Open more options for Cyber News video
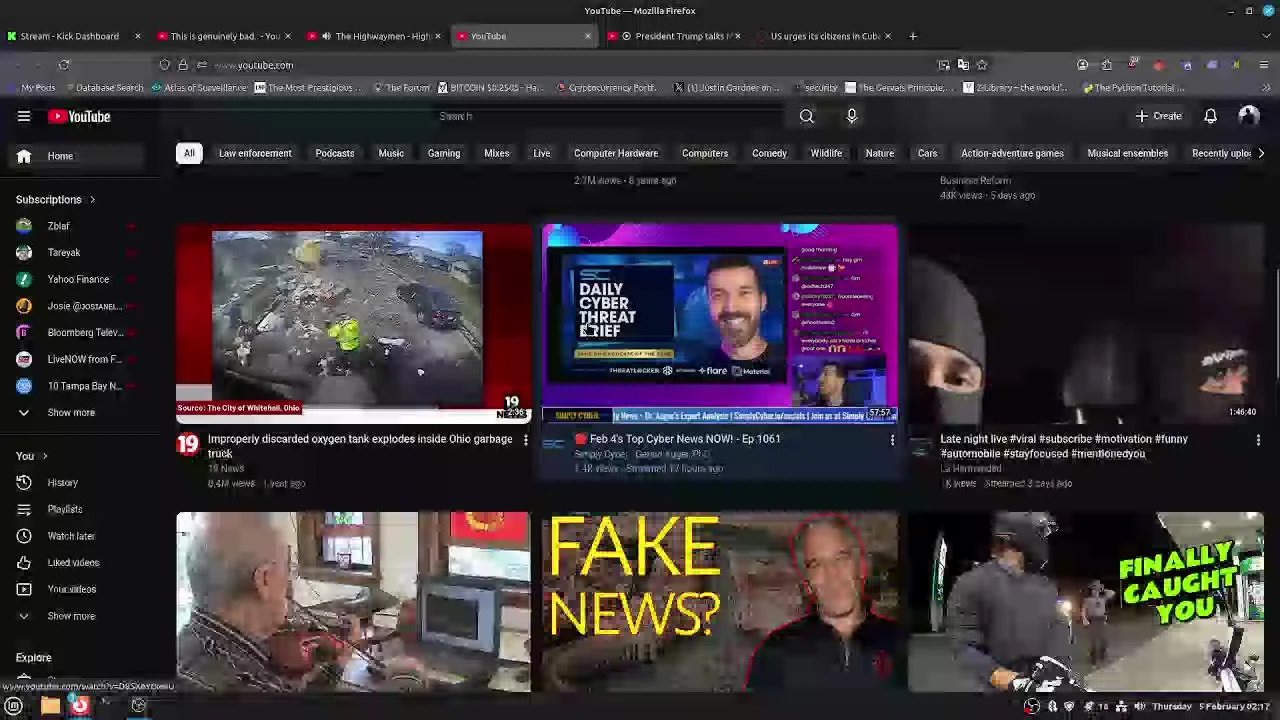The width and height of the screenshot is (1280, 720). [892, 439]
